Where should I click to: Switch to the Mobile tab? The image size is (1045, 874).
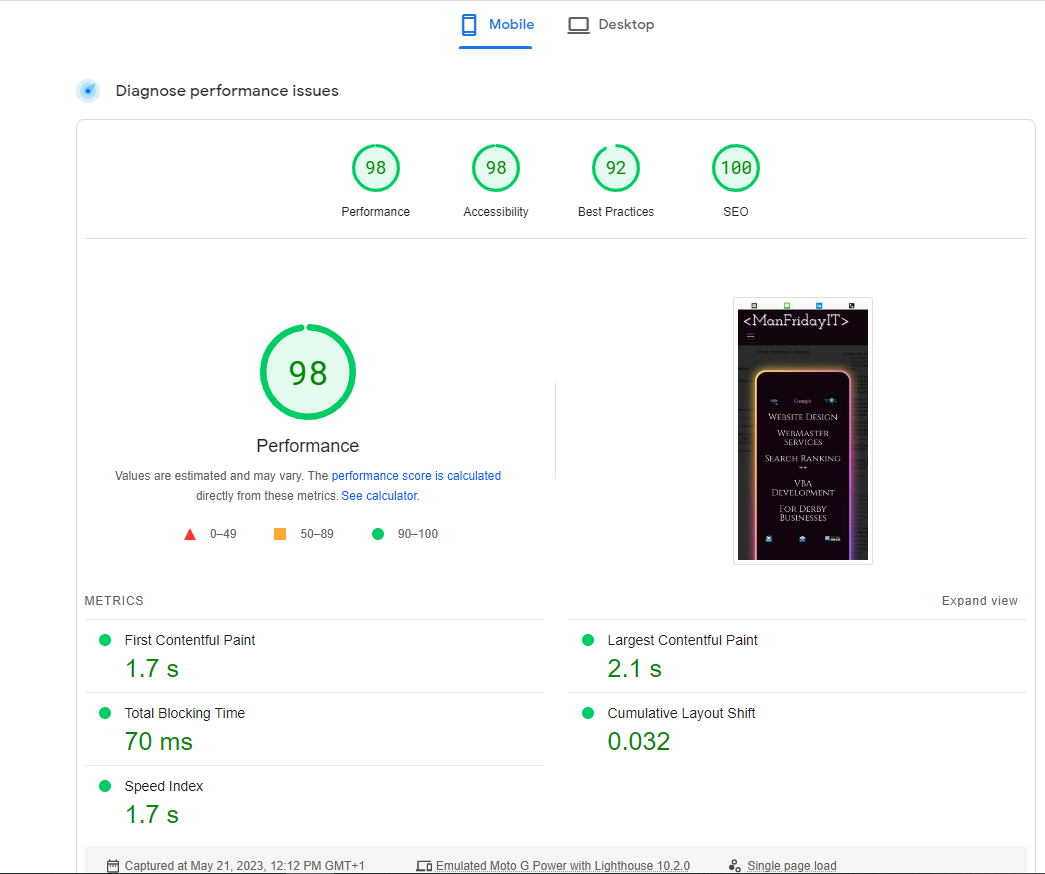497,25
